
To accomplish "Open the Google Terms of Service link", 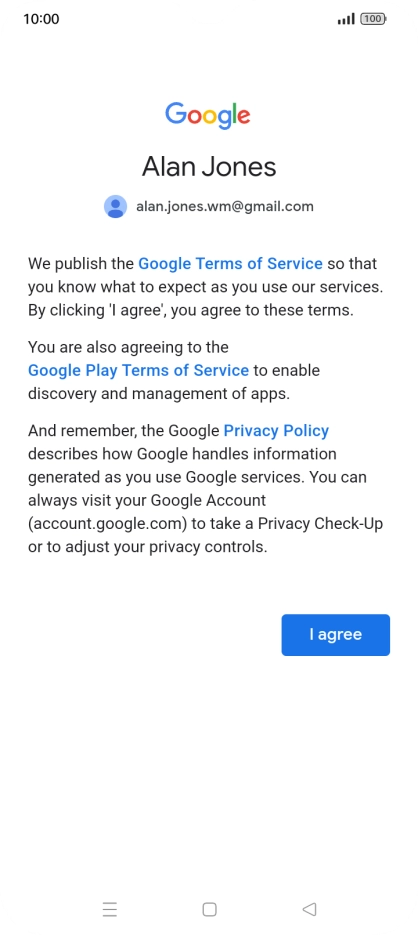I will (x=230, y=264).
